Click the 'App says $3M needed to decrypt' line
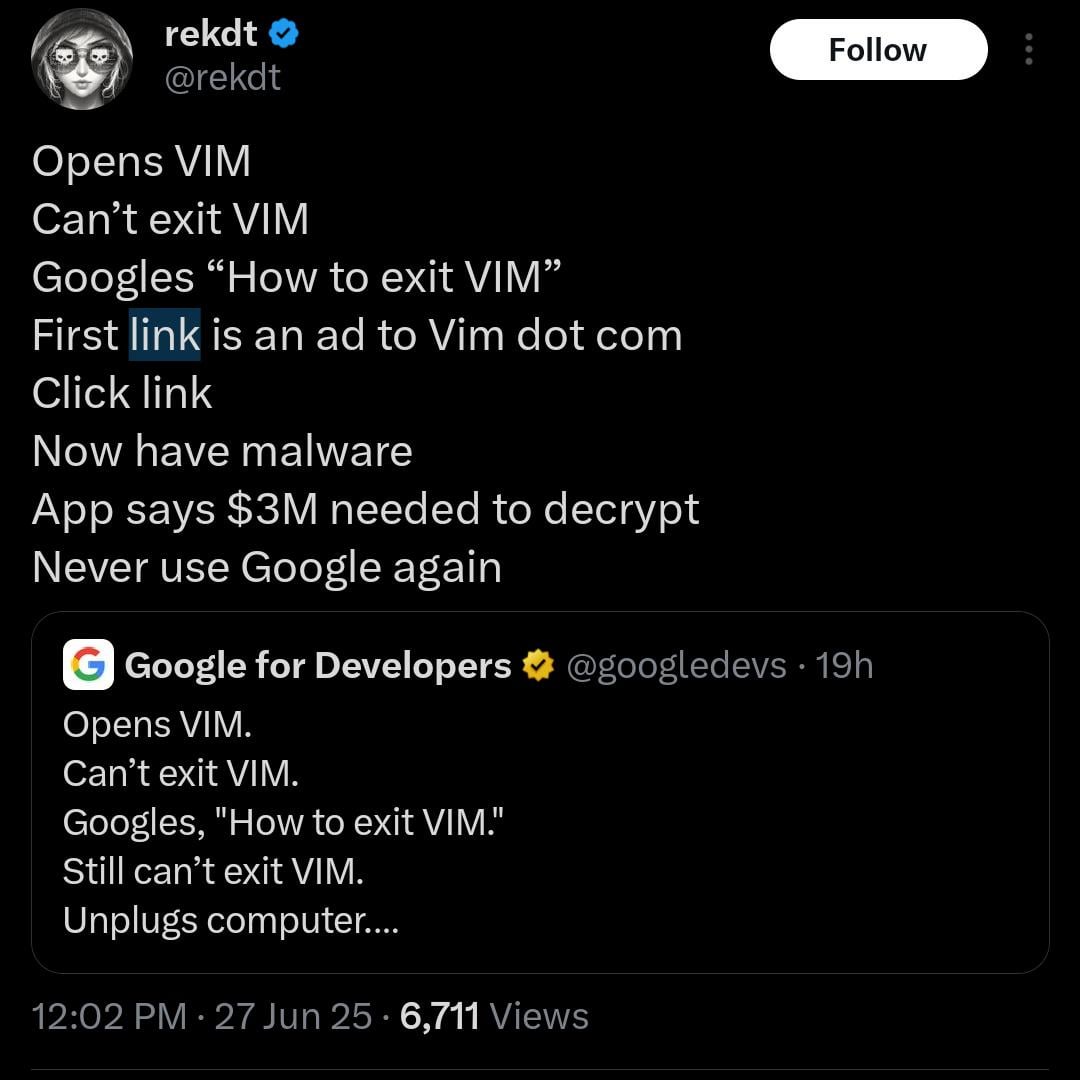 point(366,510)
